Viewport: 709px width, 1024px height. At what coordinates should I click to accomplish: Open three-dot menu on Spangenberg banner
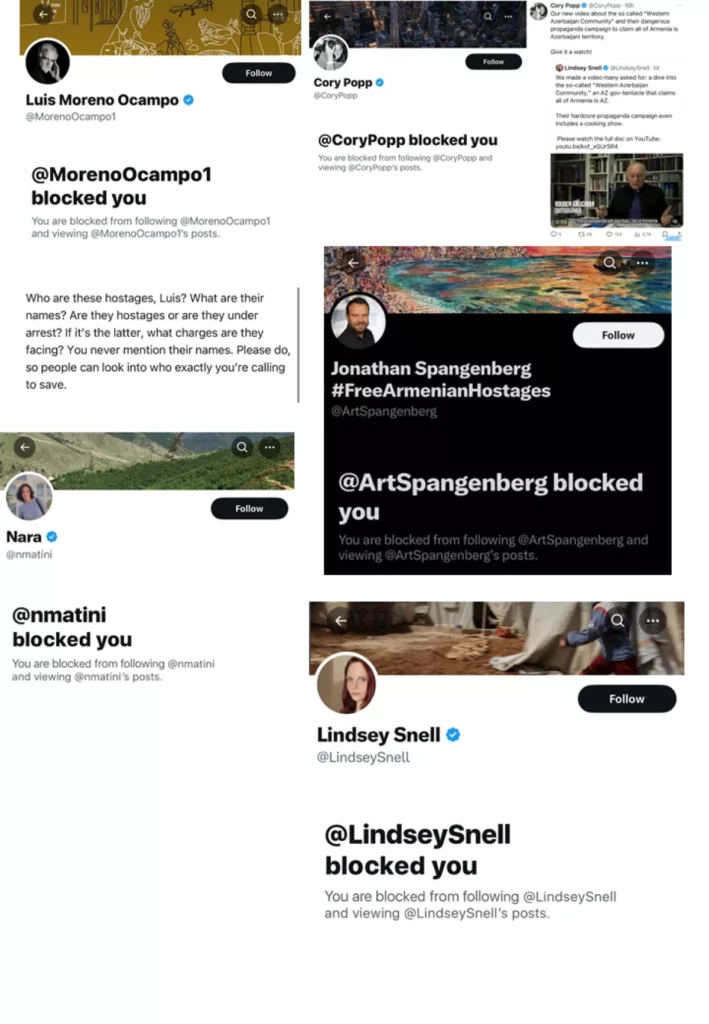pos(642,263)
